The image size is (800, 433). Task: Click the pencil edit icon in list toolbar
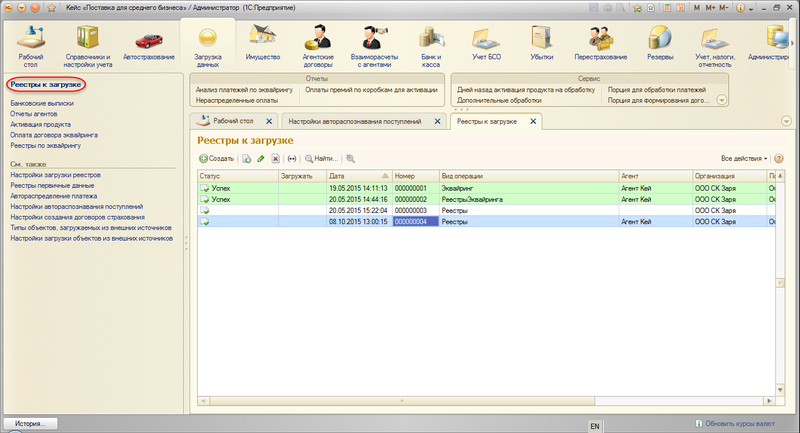point(261,158)
